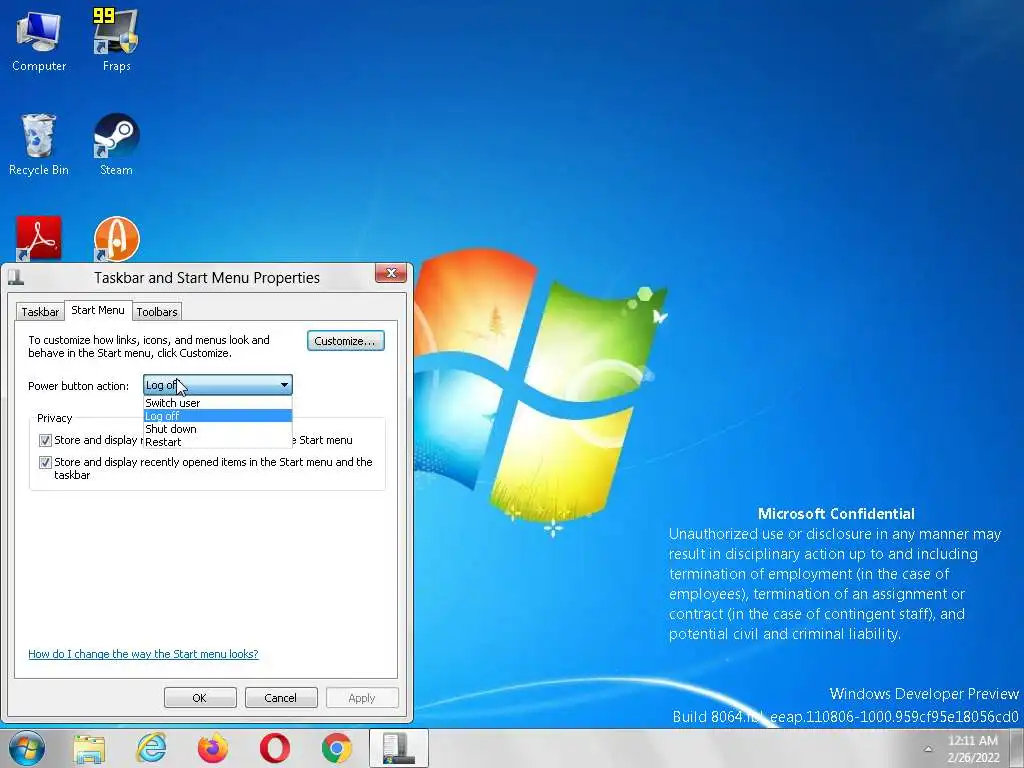Launch Opera from the taskbar
This screenshot has height=768, width=1024.
(x=275, y=748)
